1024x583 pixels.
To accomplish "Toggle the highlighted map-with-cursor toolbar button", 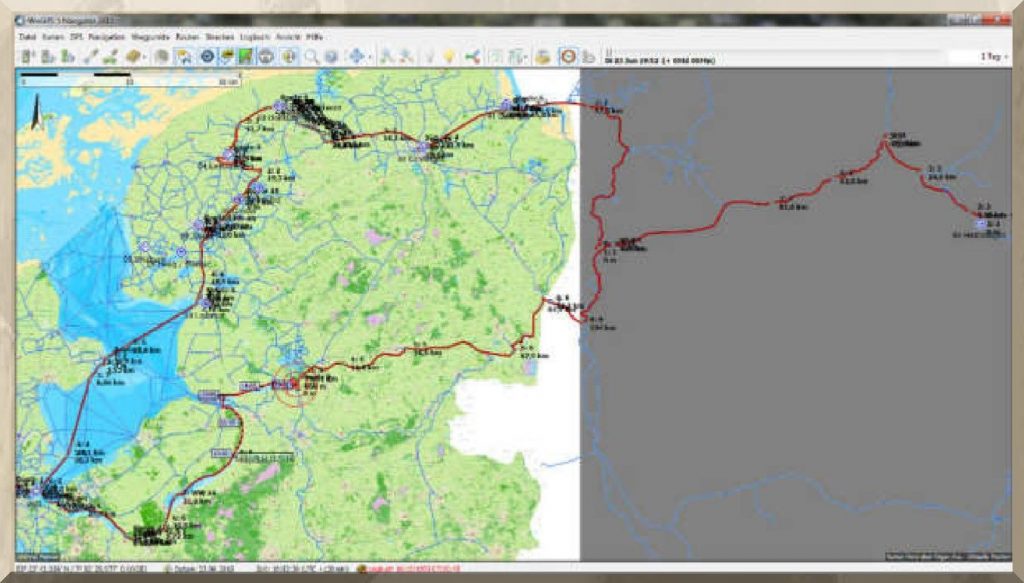I will (184, 57).
